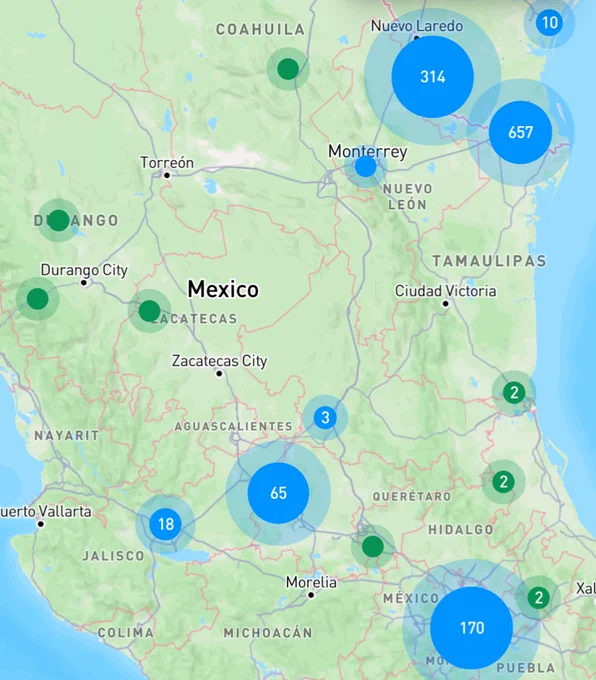Click the MICHOACÁN state label
The width and height of the screenshot is (596, 680).
(x=268, y=633)
